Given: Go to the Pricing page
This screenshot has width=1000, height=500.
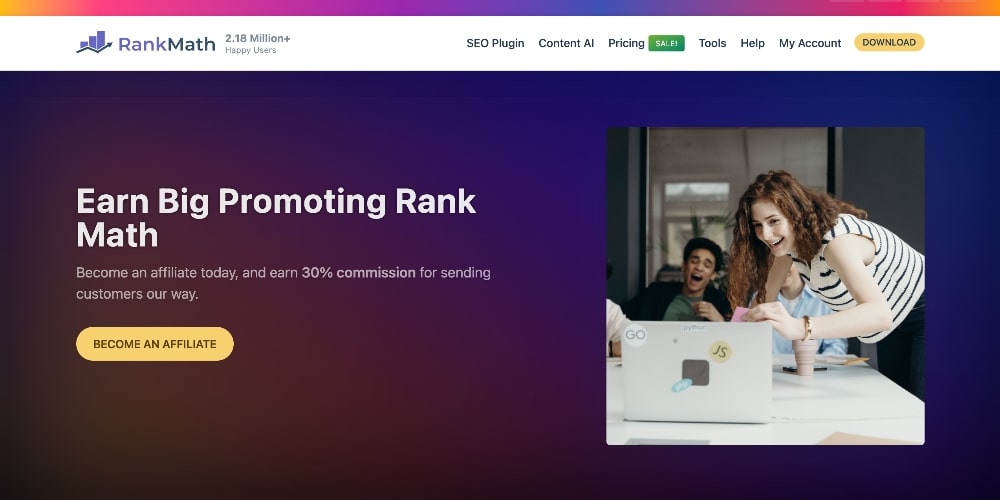Looking at the screenshot, I should point(626,43).
